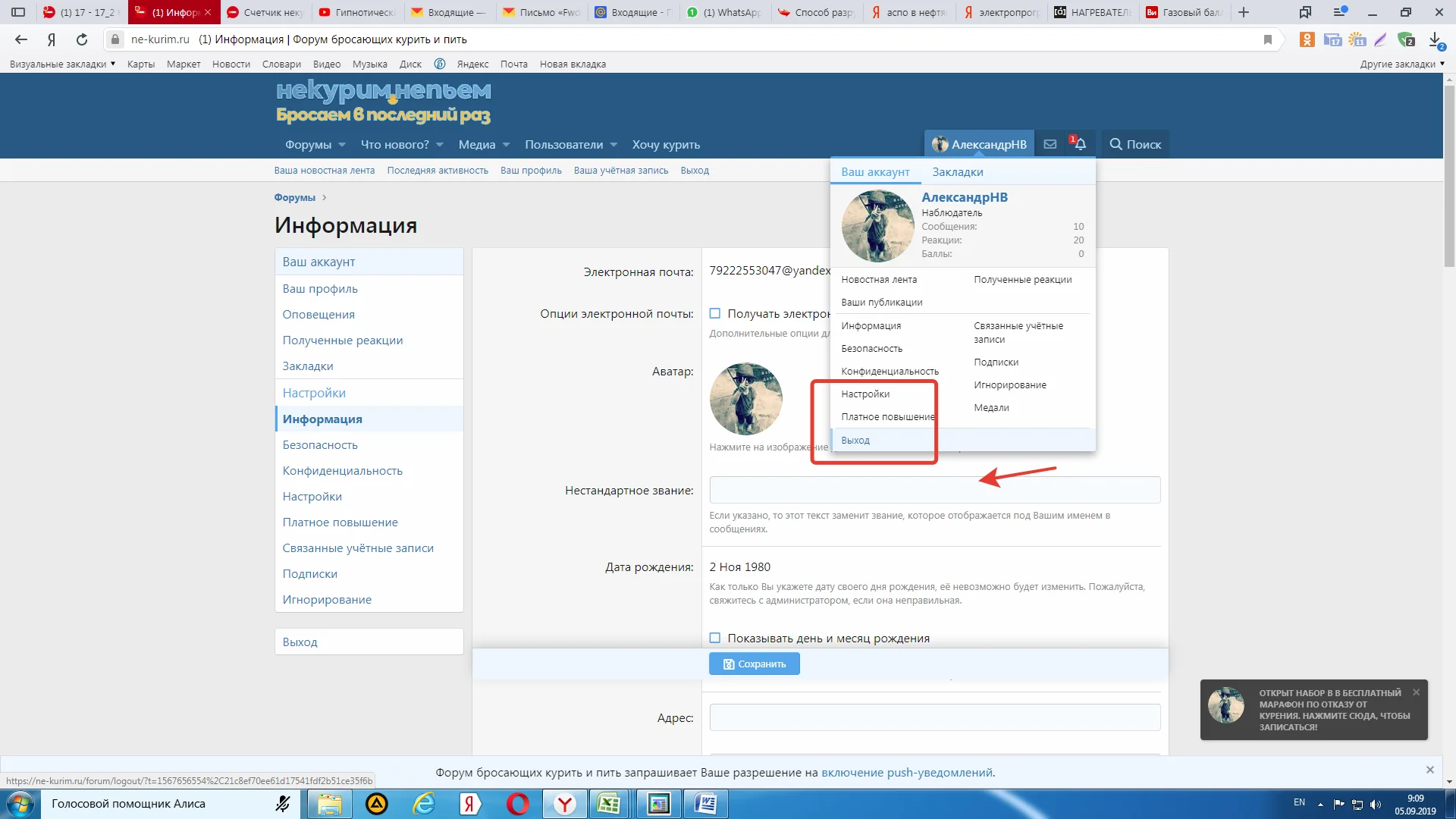Viewport: 1456px width, 819px height.
Task: Reload the page with browser refresh icon
Action: [82, 39]
